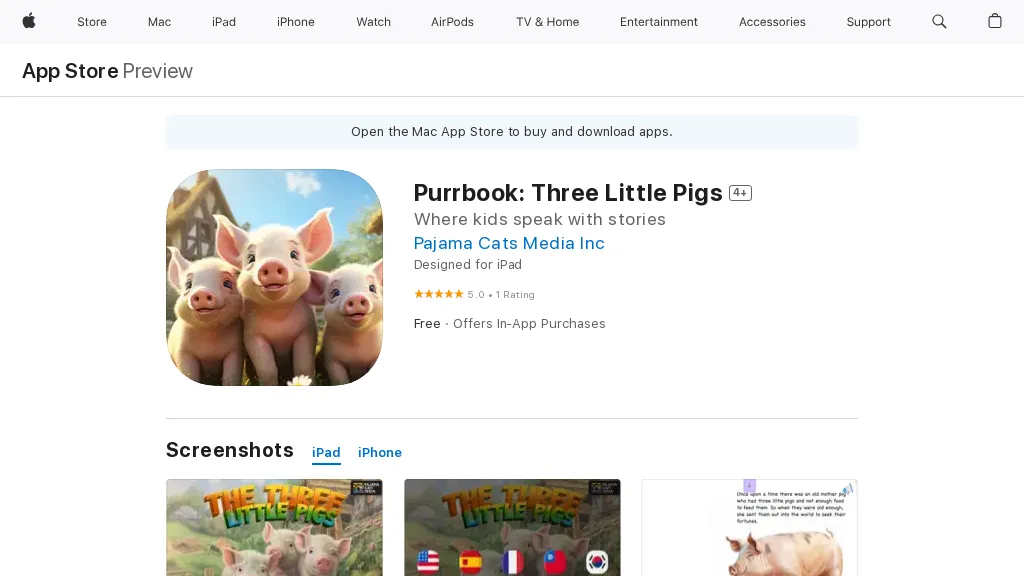Image resolution: width=1024 pixels, height=576 pixels.
Task: Open the iPad navigation menu item
Action: pos(223,22)
